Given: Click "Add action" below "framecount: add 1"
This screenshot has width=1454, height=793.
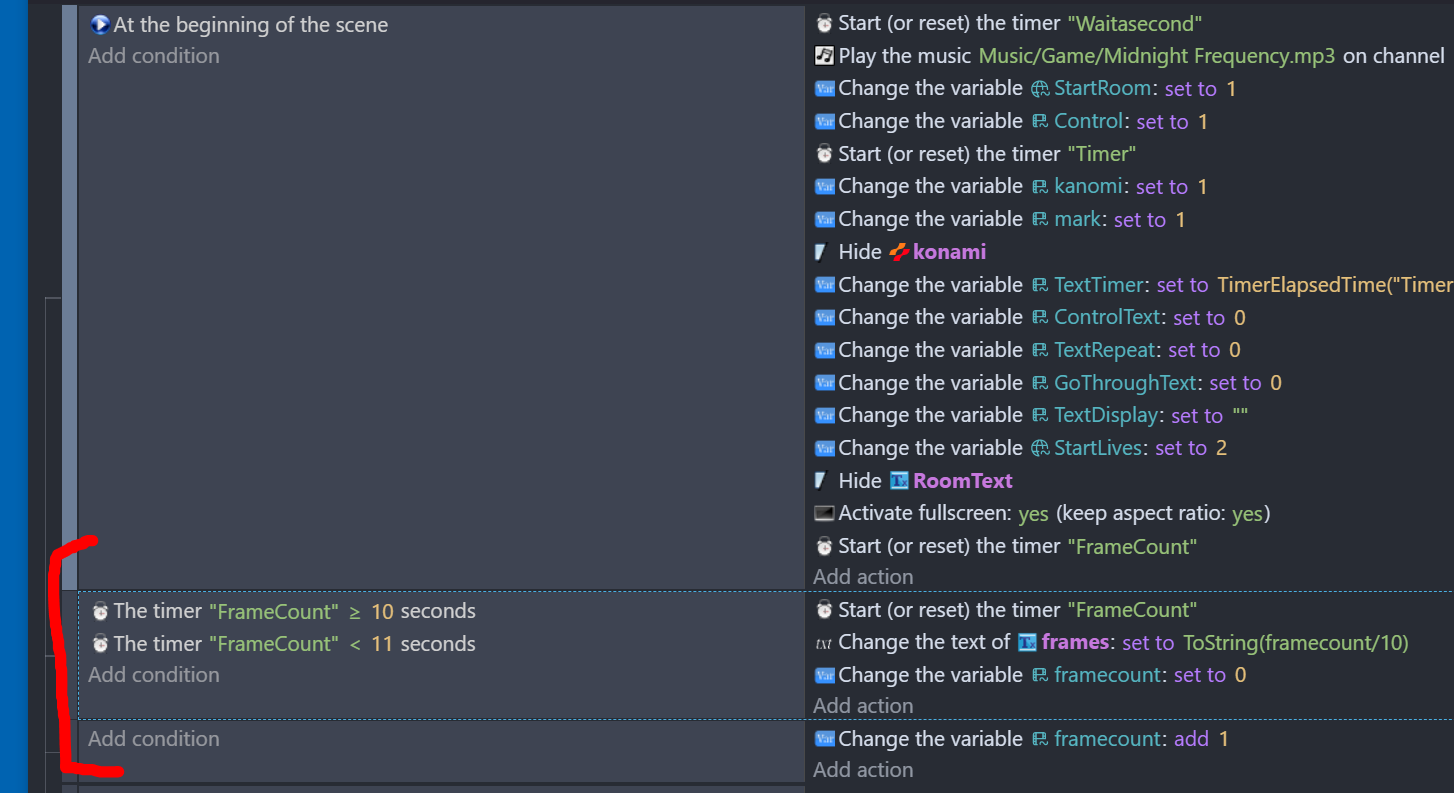Looking at the screenshot, I should point(863,770).
